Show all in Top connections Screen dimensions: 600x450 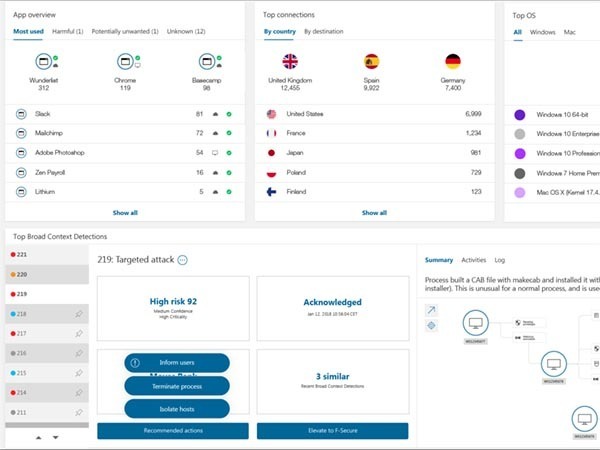tap(374, 213)
